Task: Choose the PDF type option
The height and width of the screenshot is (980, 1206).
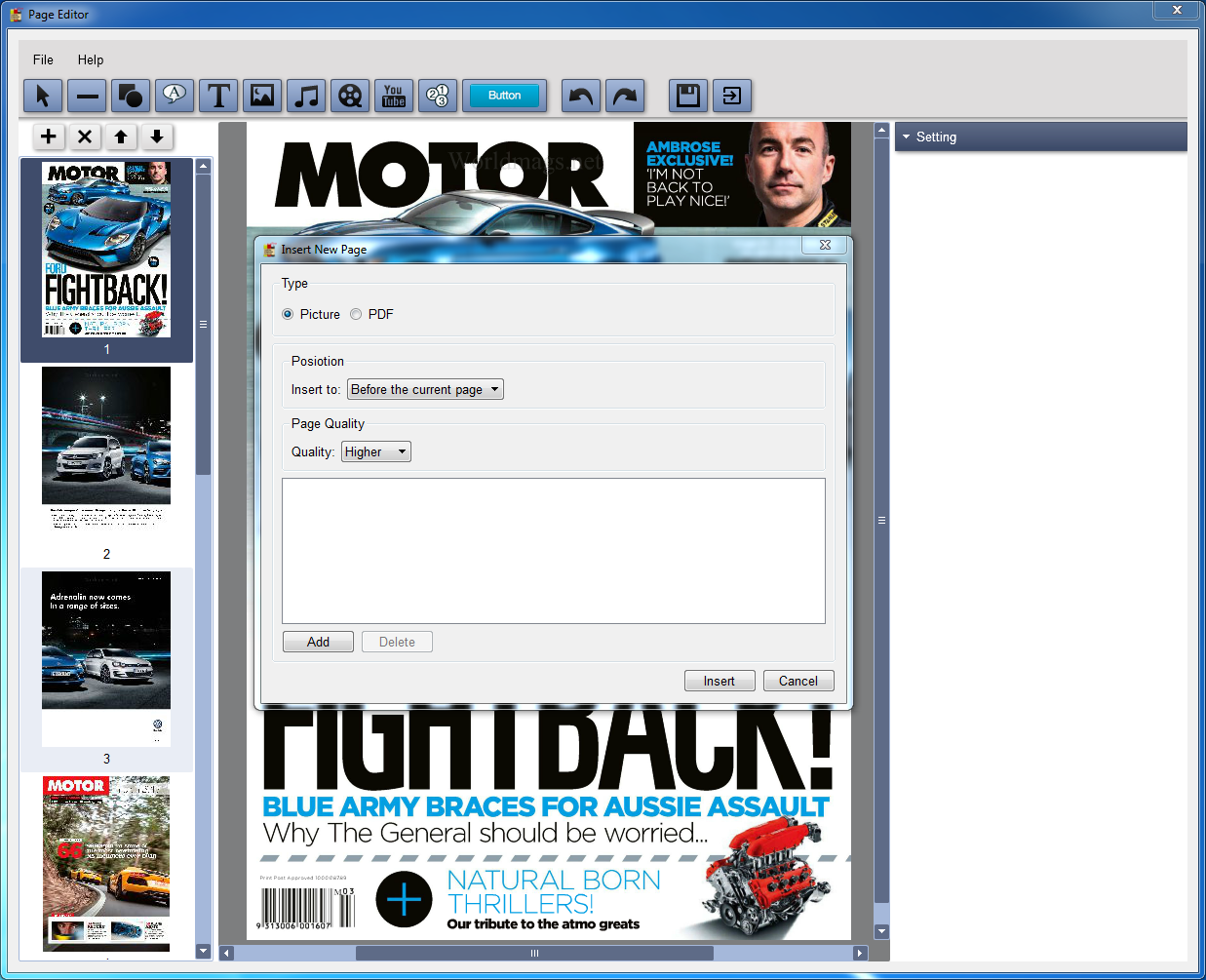Action: point(371,314)
